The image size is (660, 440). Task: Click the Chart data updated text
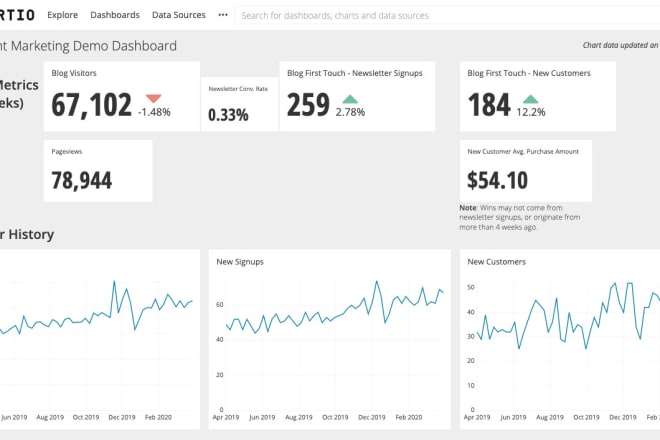coord(621,45)
